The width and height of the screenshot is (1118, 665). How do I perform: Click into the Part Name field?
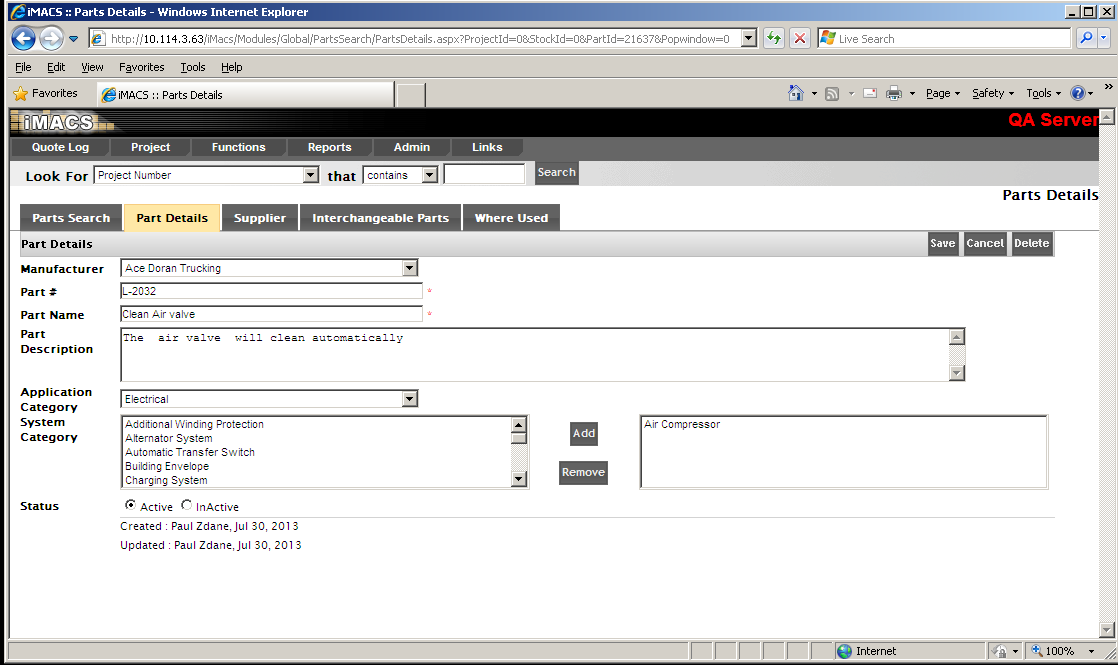[271, 314]
